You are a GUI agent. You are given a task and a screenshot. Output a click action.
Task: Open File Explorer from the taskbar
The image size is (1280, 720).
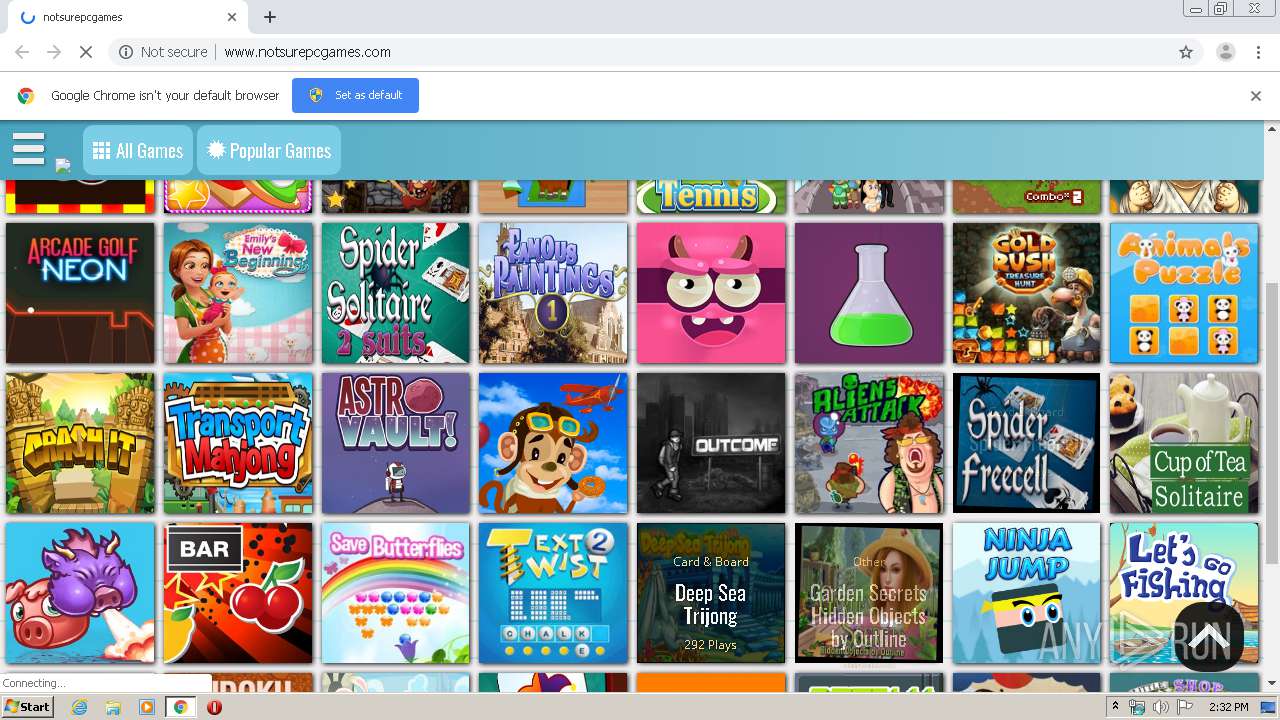(113, 707)
